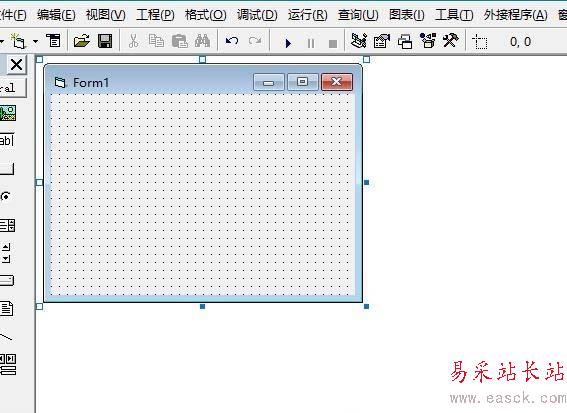Open the Project Explorer window icon
This screenshot has height=413, width=567.
coord(359,41)
